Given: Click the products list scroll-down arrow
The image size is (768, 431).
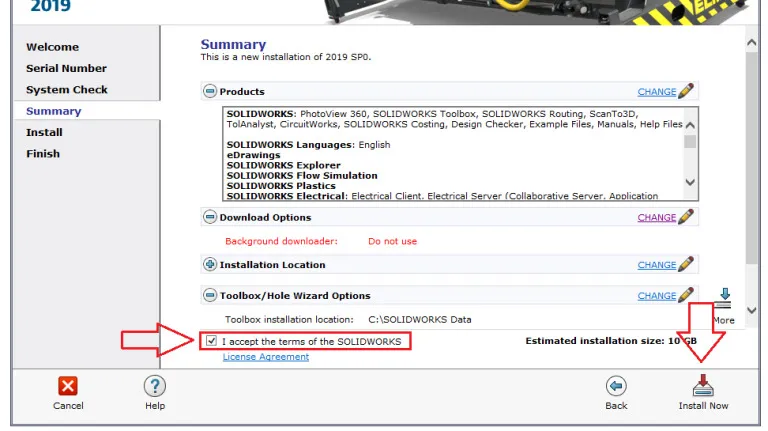Looking at the screenshot, I should tap(690, 182).
